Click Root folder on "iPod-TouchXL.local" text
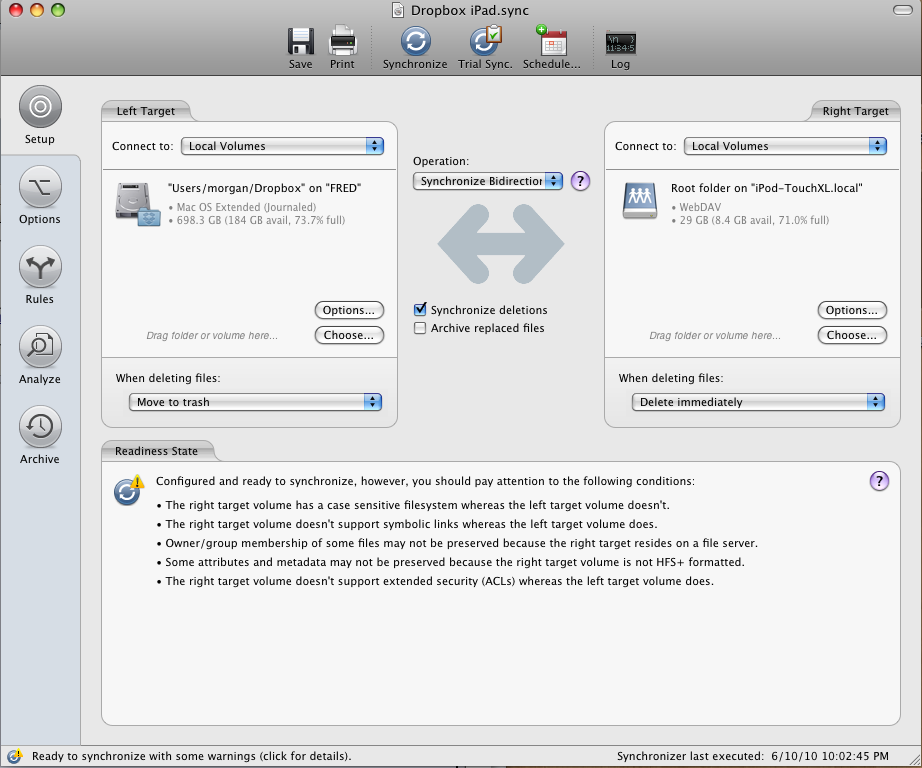Image resolution: width=922 pixels, height=768 pixels. pyautogui.click(x=767, y=188)
